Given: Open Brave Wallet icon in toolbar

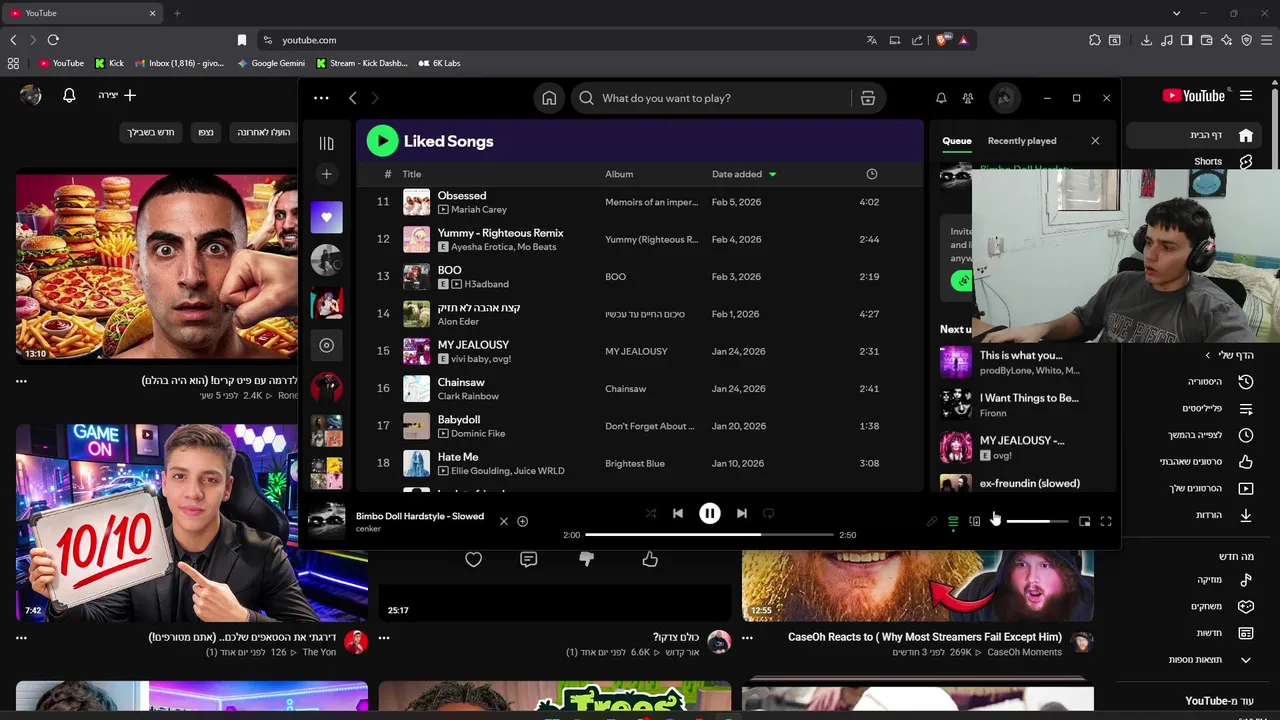Looking at the screenshot, I should click(1206, 40).
